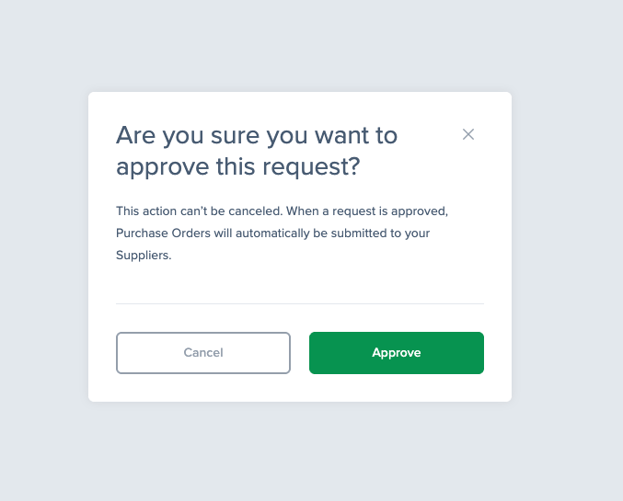This screenshot has height=501, width=623.
Task: Click the phrase "When a request is approved,"
Action: click(x=367, y=211)
